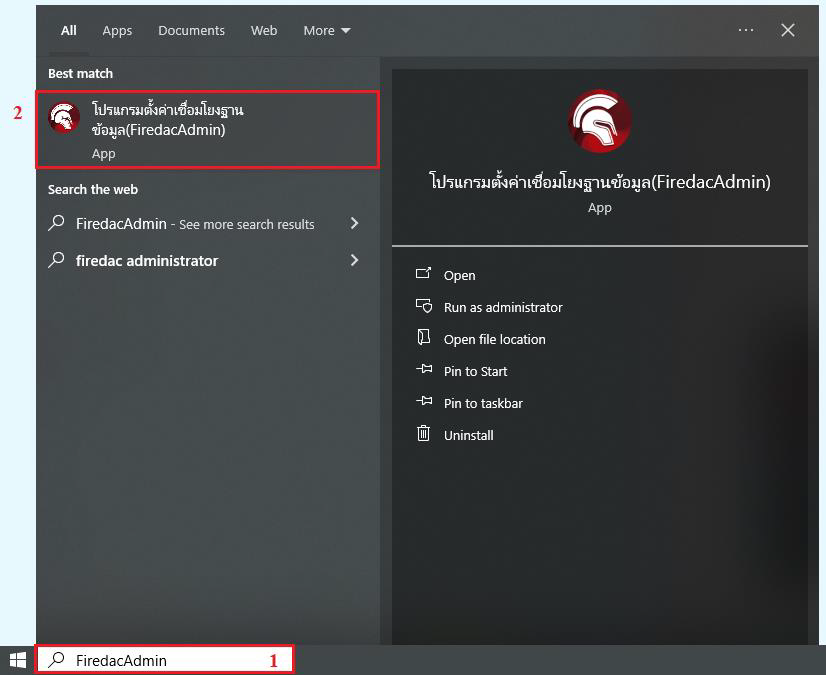
Task: Open the three-dot options menu
Action: pos(746,31)
